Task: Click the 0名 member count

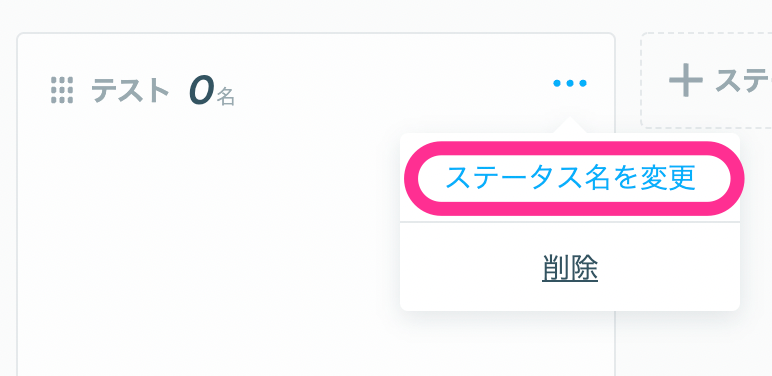Action: point(211,92)
